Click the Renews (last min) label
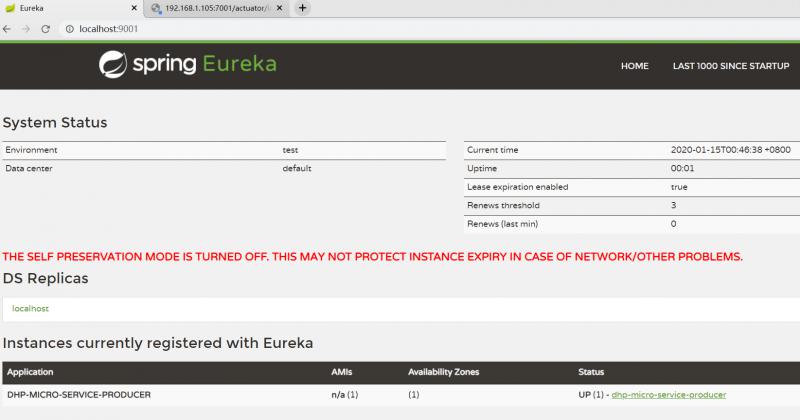800x420 pixels. coord(502,224)
